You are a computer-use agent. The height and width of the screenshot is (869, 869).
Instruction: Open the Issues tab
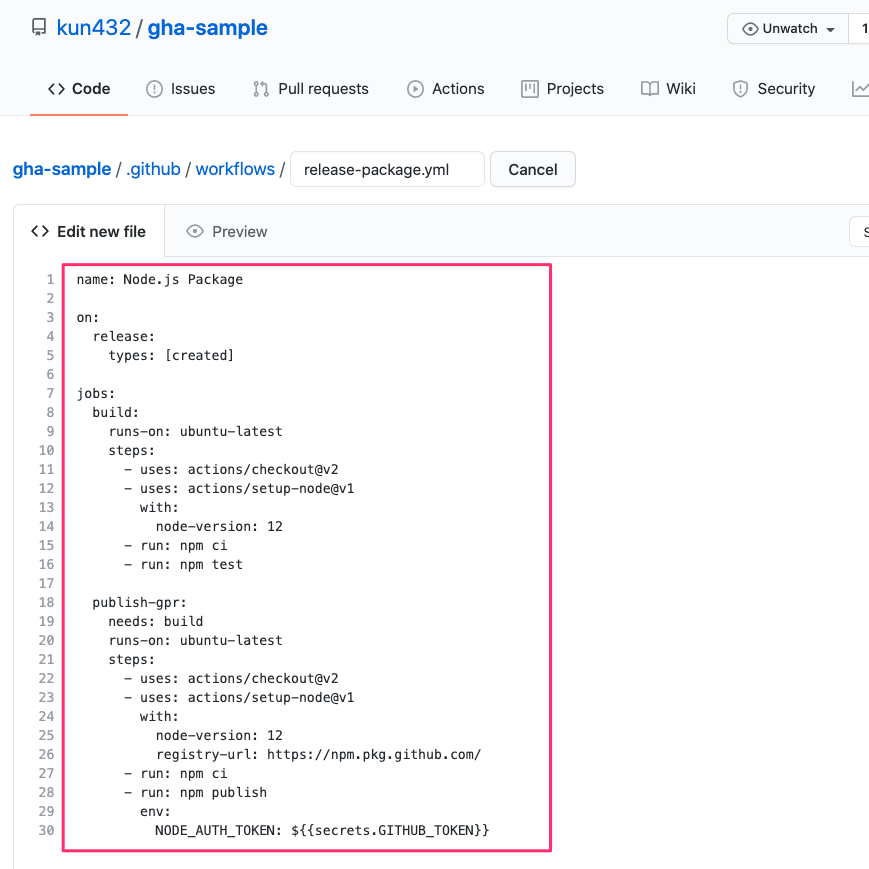(180, 89)
